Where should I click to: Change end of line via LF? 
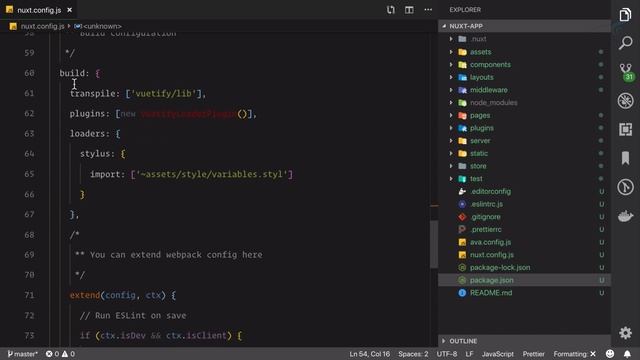[x=469, y=354]
